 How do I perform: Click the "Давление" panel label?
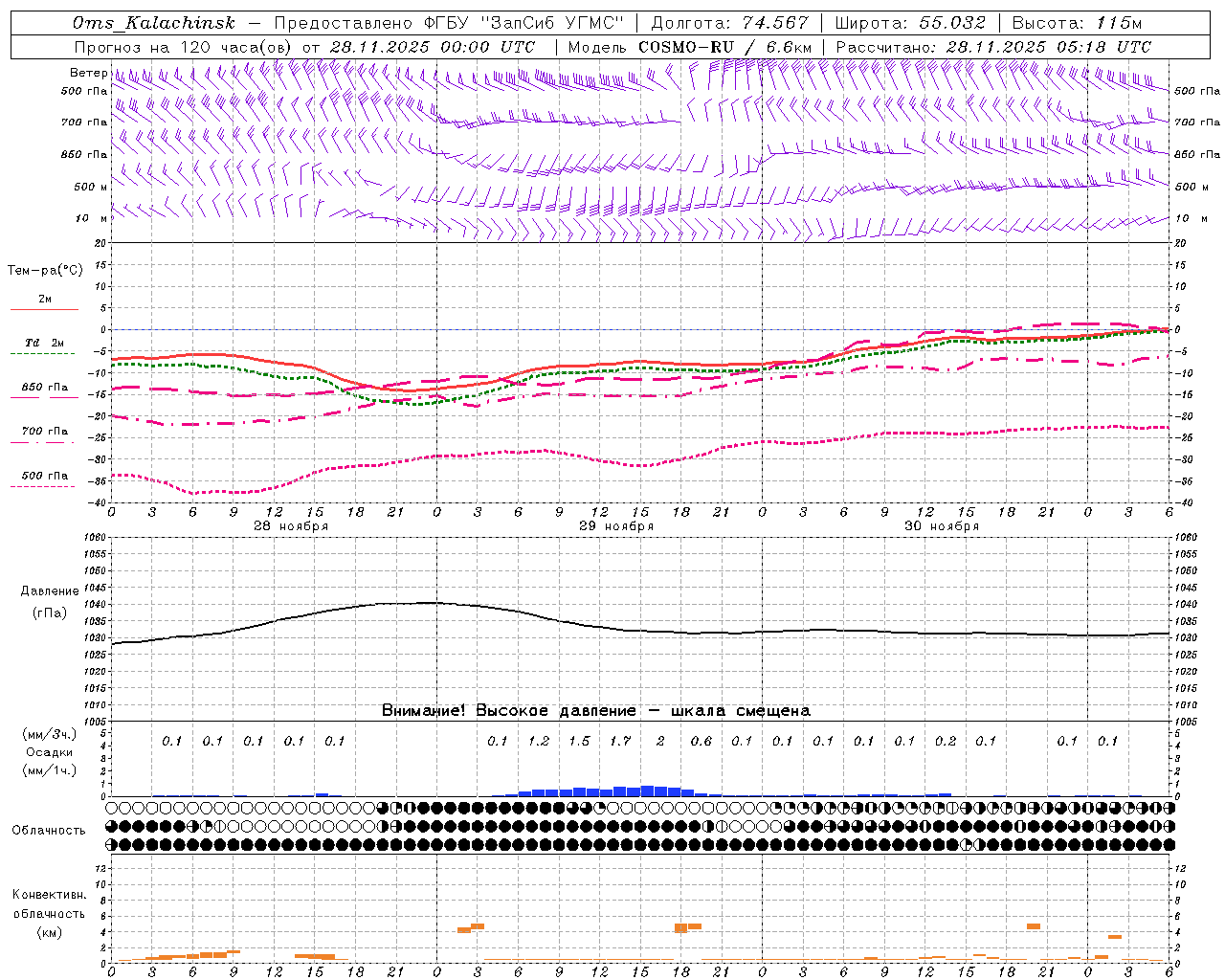point(50,591)
